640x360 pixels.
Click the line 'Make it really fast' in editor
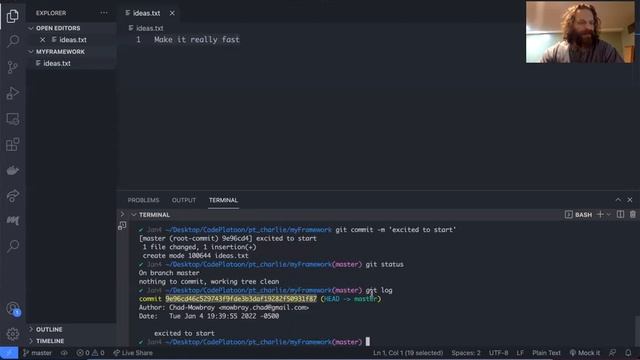(197, 40)
